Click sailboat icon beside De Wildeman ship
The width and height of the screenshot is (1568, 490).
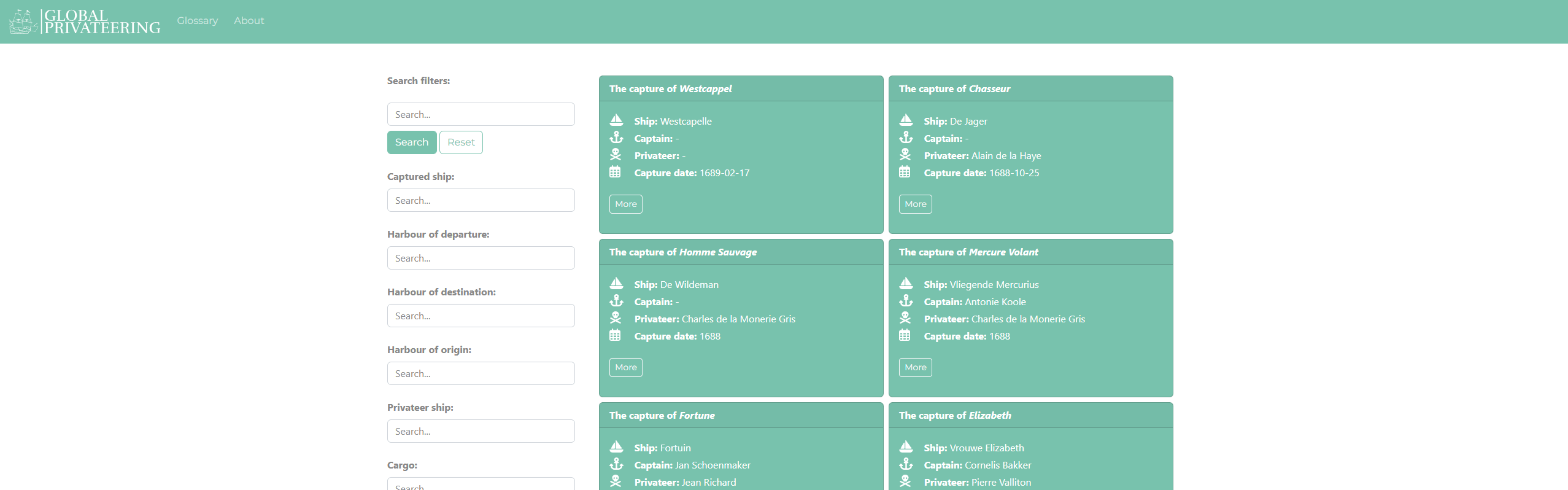(616, 284)
